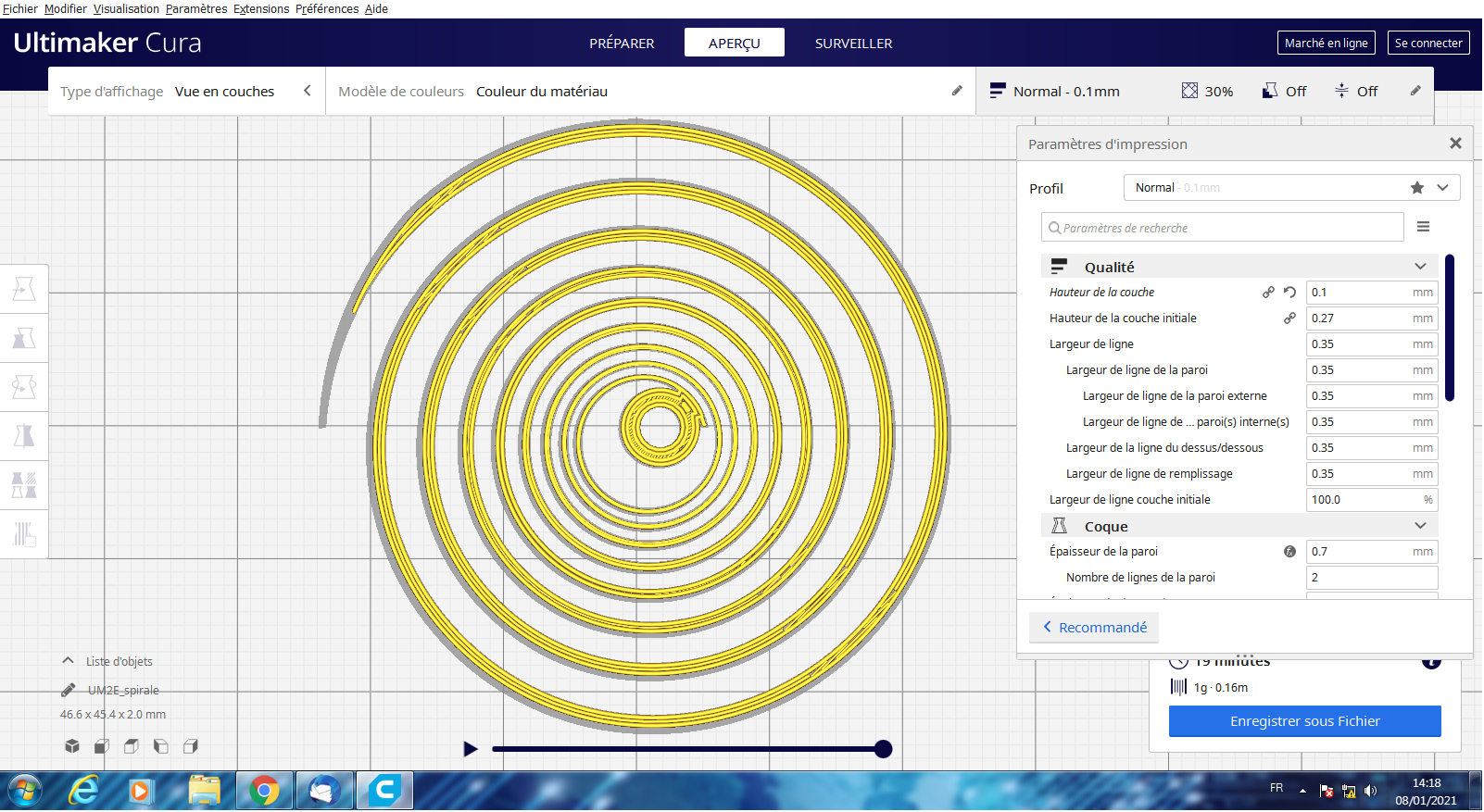
Task: Select the Mirror tool in left toolbar
Action: pyautogui.click(x=24, y=436)
